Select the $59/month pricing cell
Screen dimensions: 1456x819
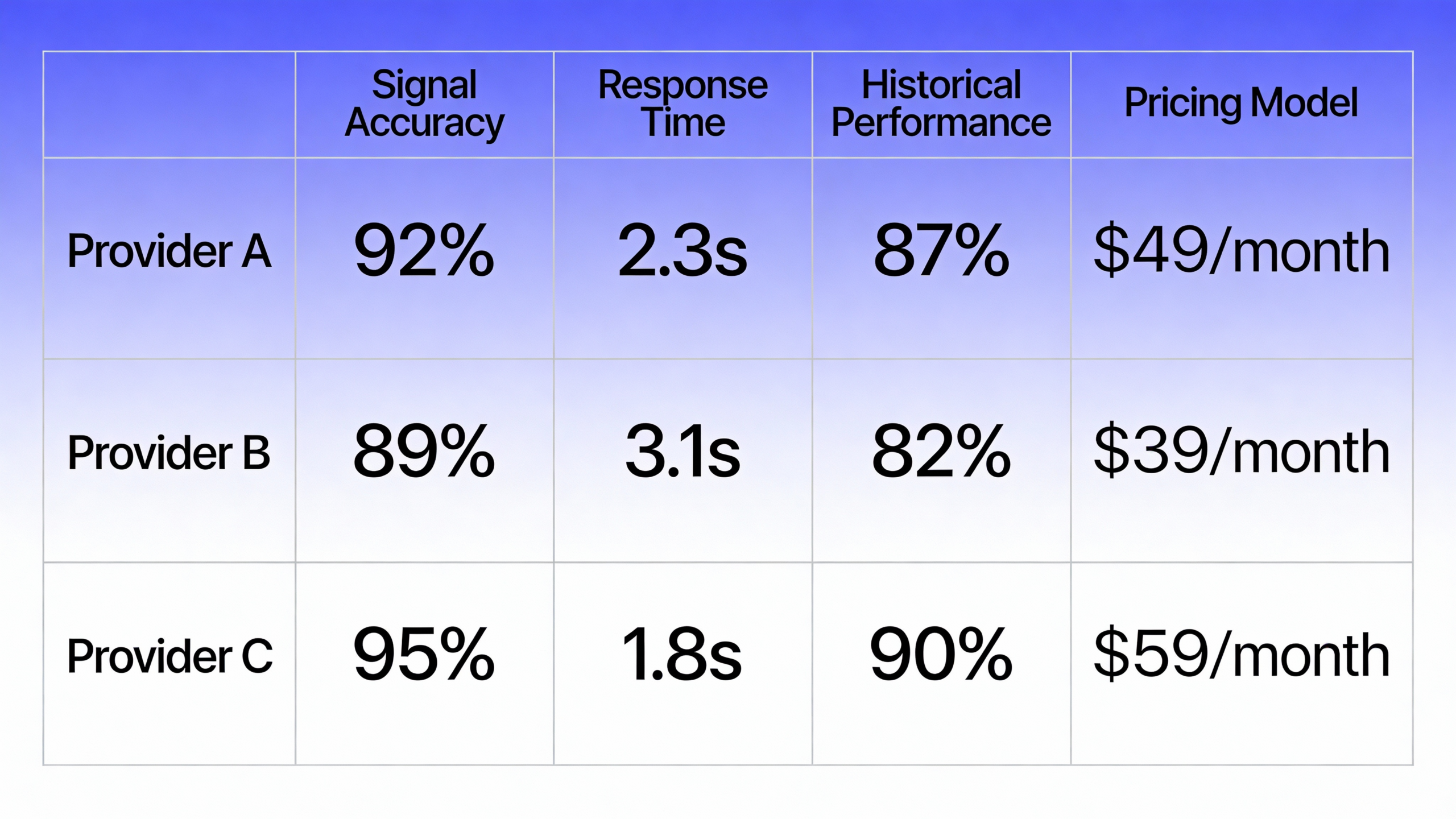1242,655
